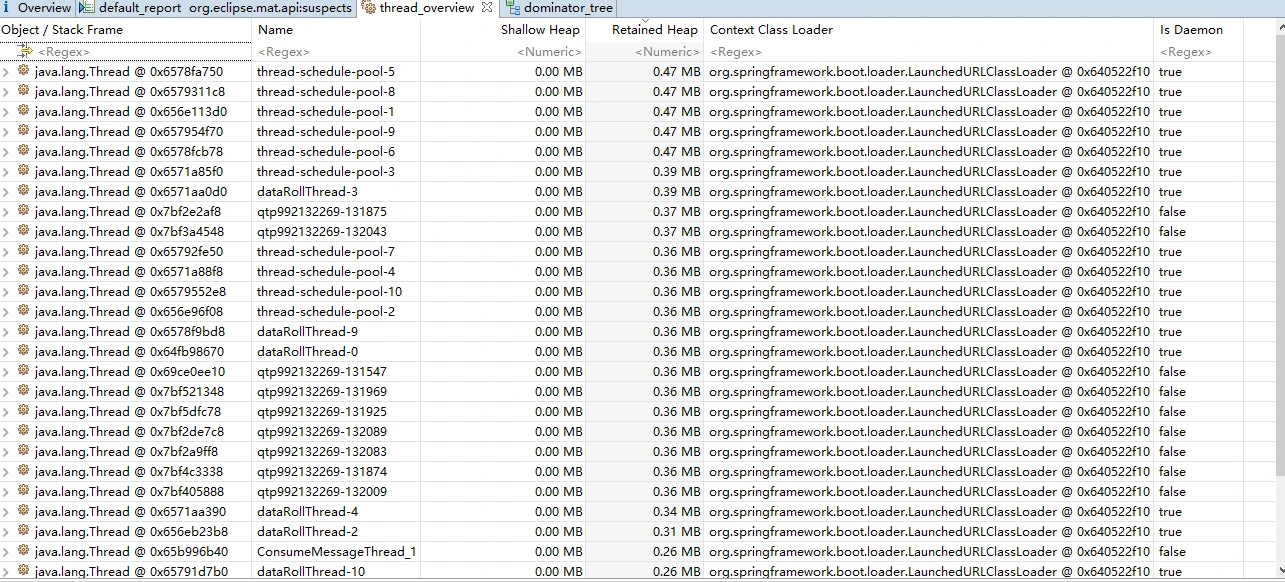Image resolution: width=1285 pixels, height=582 pixels.
Task: Click 0.34 MB retained heap value
Action: (x=677, y=512)
